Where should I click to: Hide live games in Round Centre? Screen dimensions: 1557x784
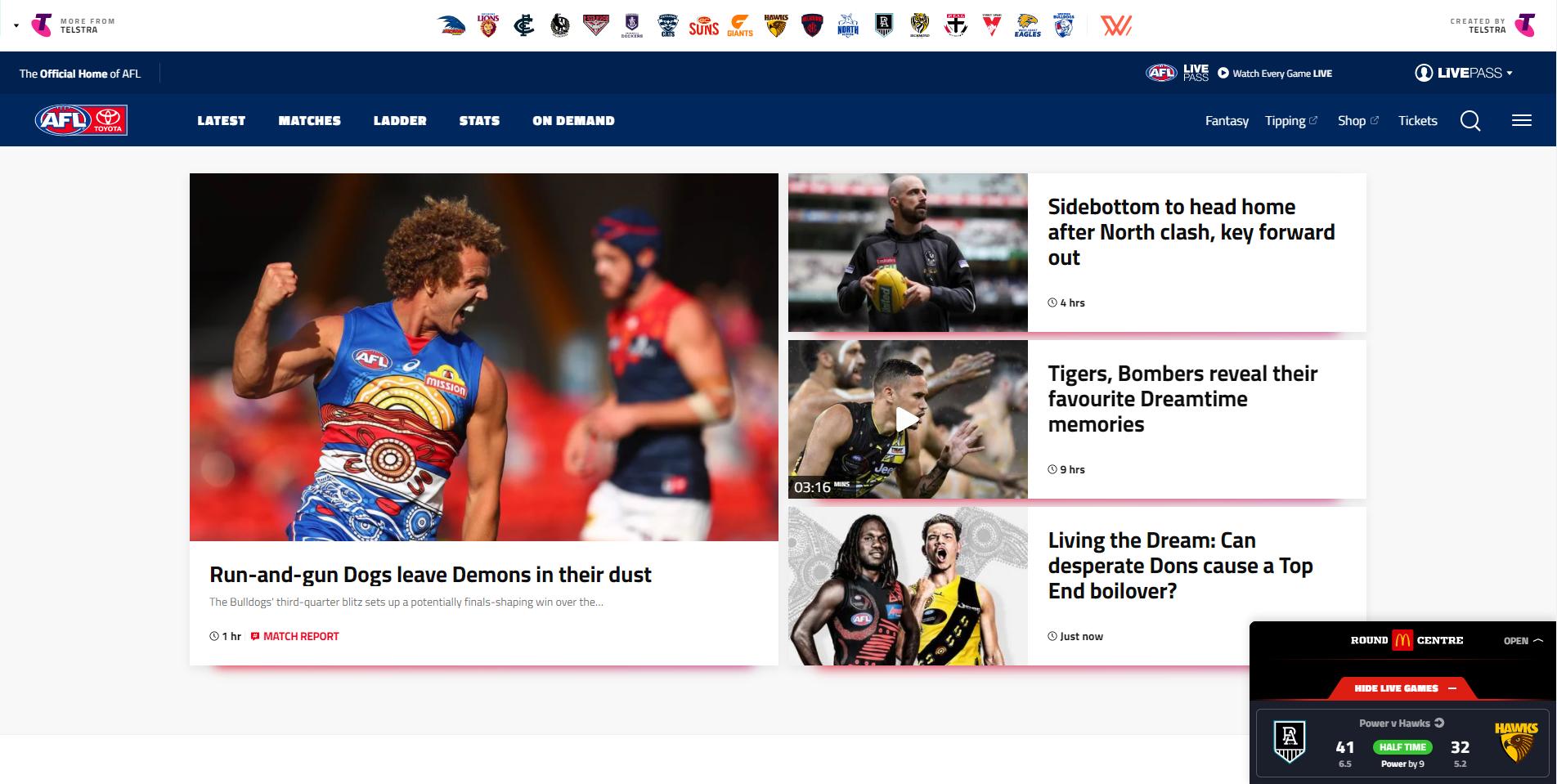point(1404,688)
